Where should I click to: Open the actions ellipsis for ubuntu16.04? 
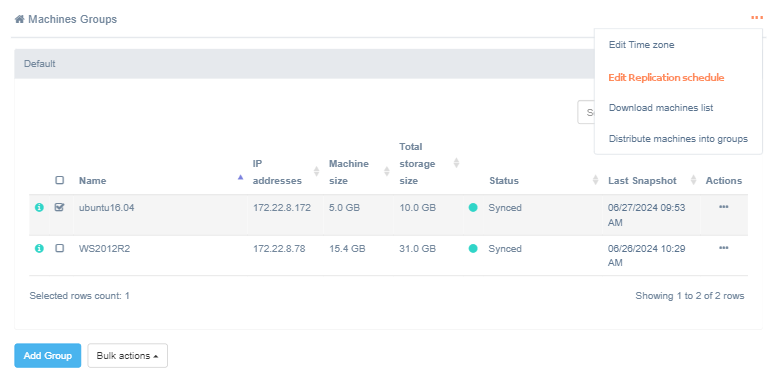(724, 207)
